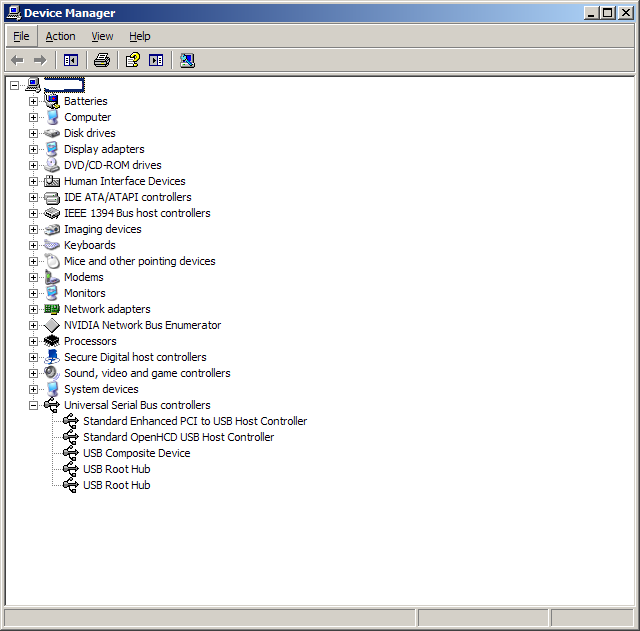Viewport: 640px width, 631px height.
Task: Collapse the root computer tree node
Action: pyautogui.click(x=14, y=85)
